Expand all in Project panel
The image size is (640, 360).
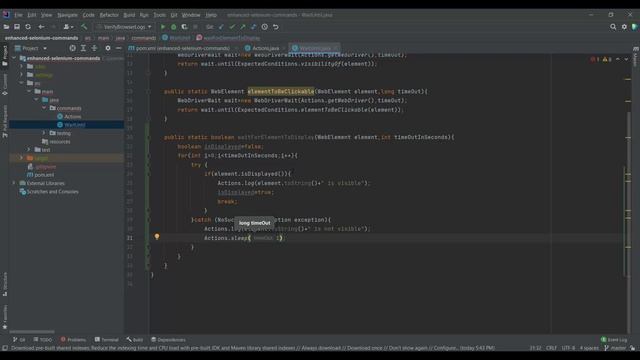coord(83,48)
